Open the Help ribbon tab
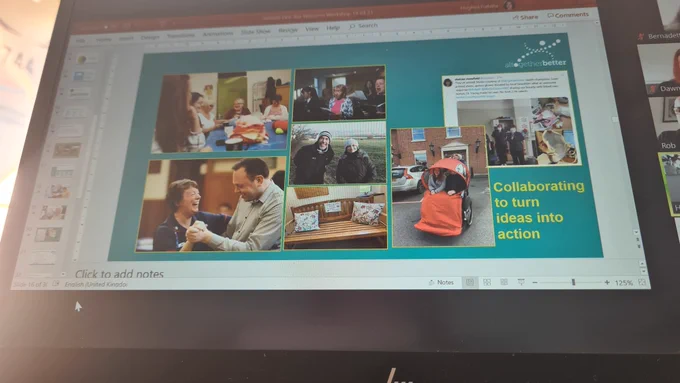Viewport: 680px width, 383px height. 333,28
